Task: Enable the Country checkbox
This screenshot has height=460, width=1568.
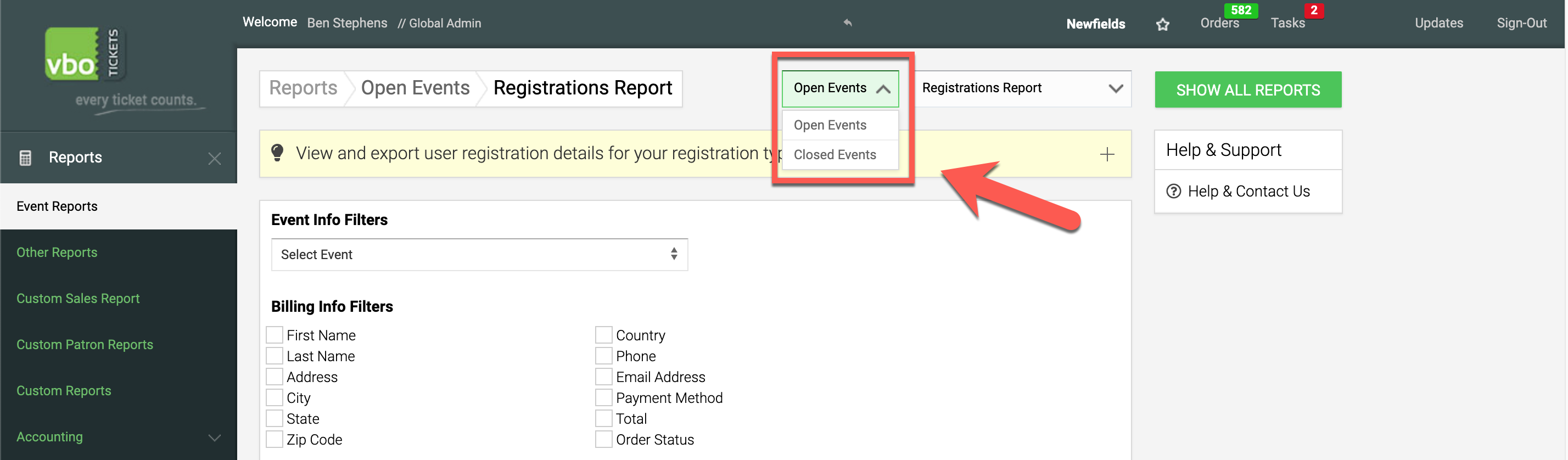Action: pos(604,335)
